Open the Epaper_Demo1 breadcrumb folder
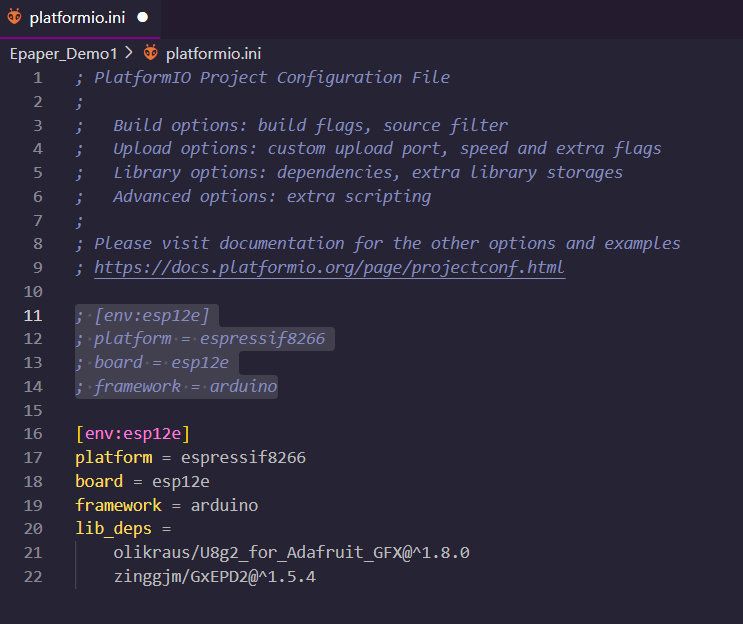The image size is (743, 624). point(63,54)
